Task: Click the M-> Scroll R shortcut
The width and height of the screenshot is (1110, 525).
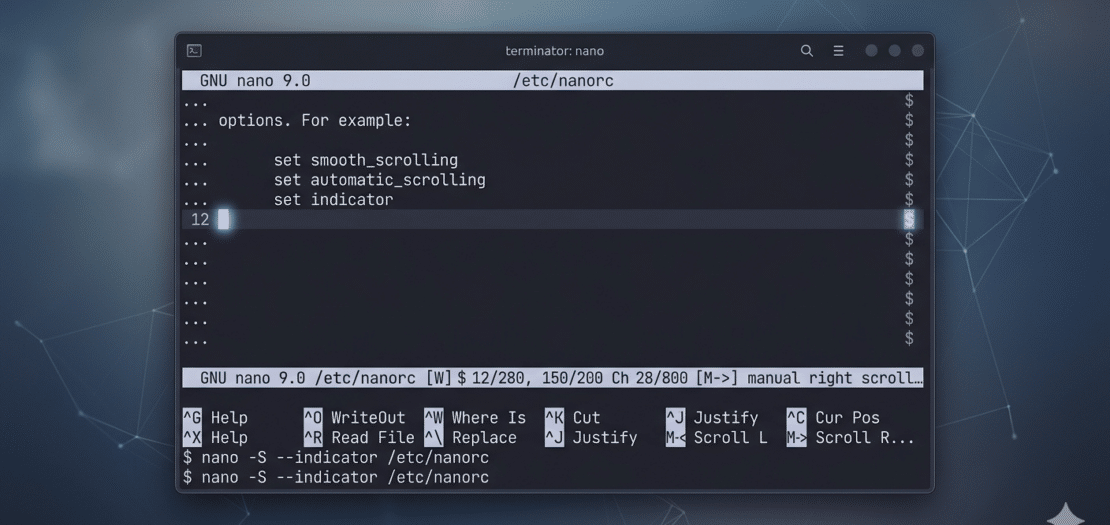Action: 849,438
